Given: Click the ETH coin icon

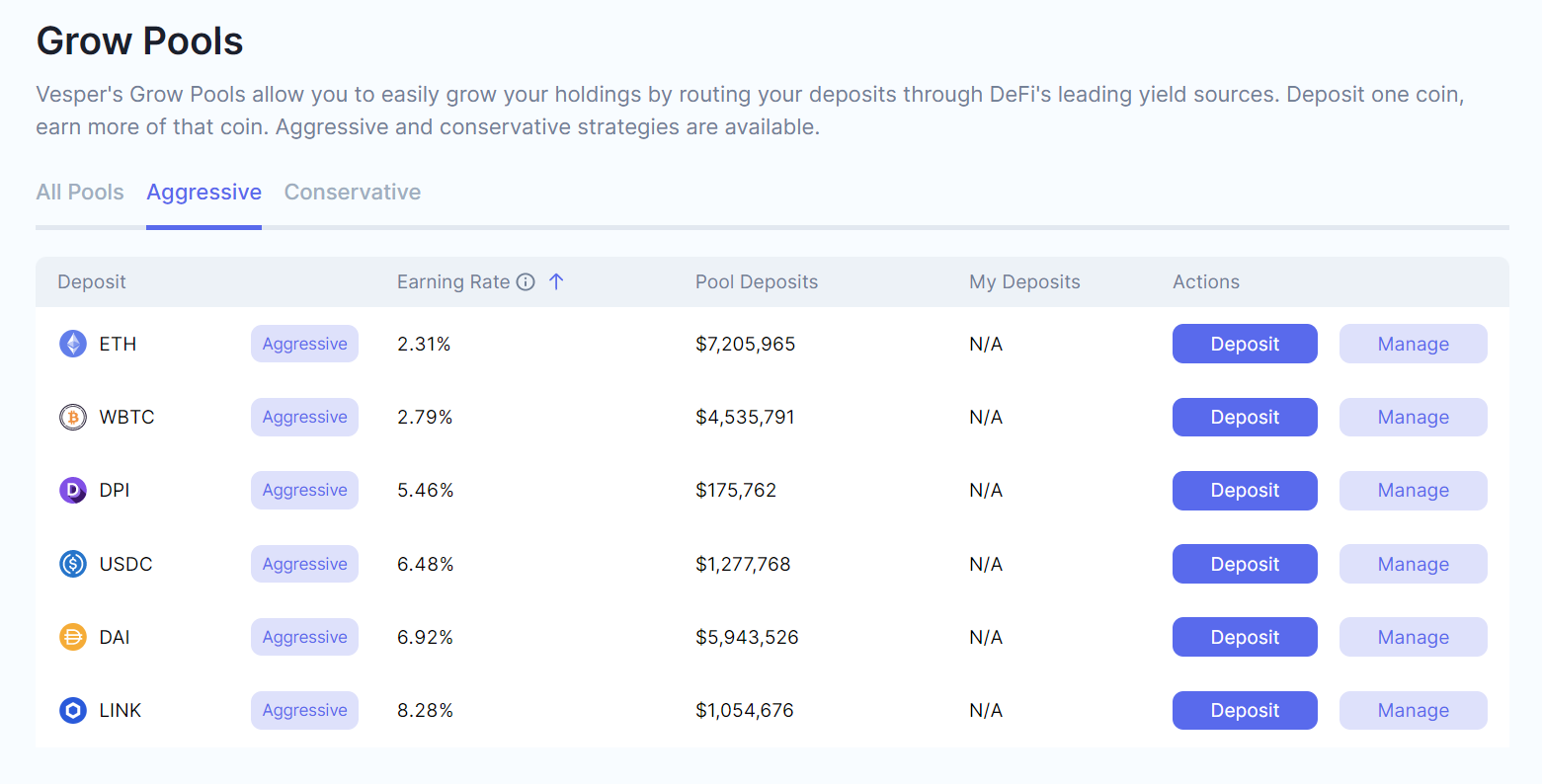Looking at the screenshot, I should (73, 344).
